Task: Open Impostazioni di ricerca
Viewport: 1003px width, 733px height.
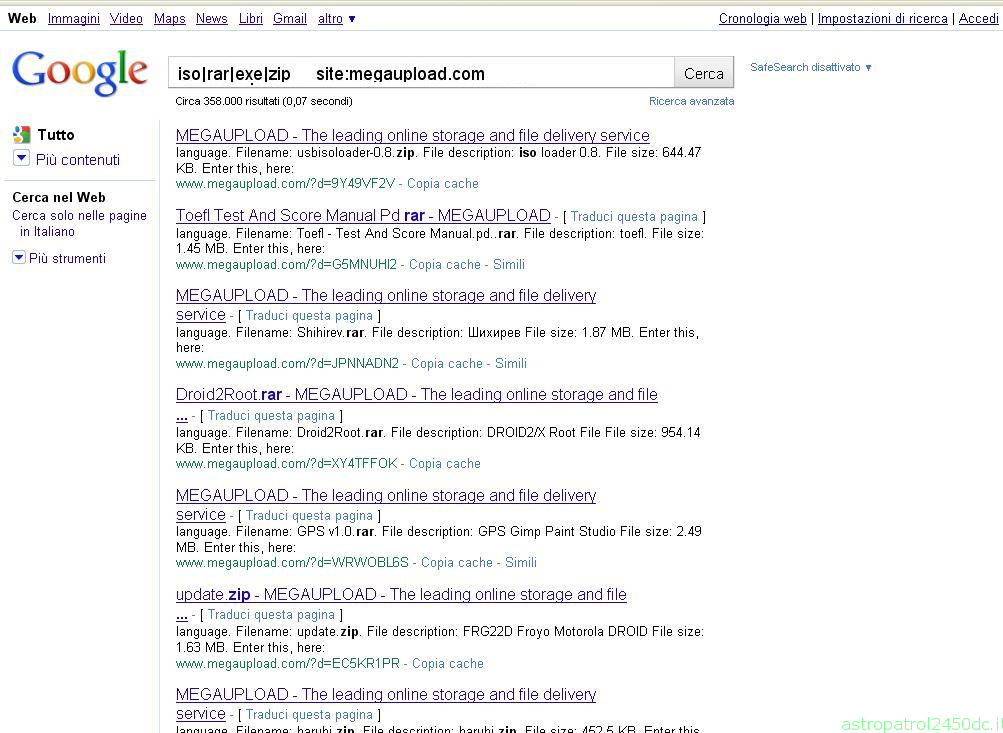Action: tap(883, 19)
